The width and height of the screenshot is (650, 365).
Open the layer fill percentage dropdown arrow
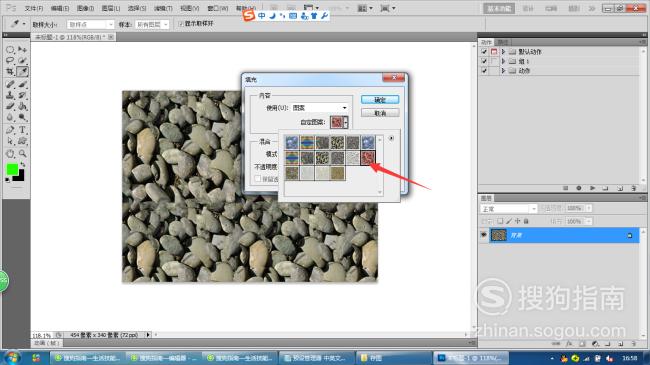(589, 221)
